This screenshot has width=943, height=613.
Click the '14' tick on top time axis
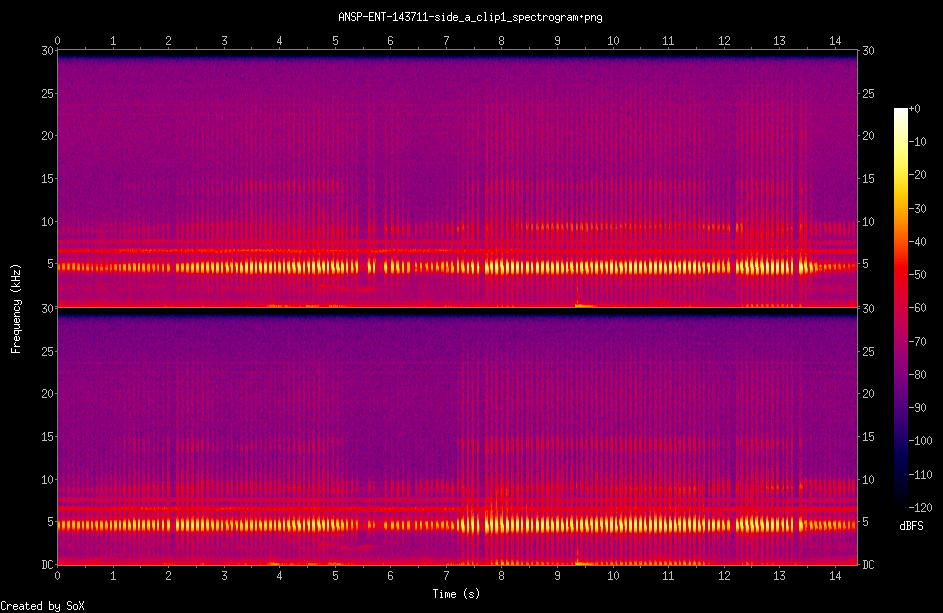pyautogui.click(x=835, y=41)
